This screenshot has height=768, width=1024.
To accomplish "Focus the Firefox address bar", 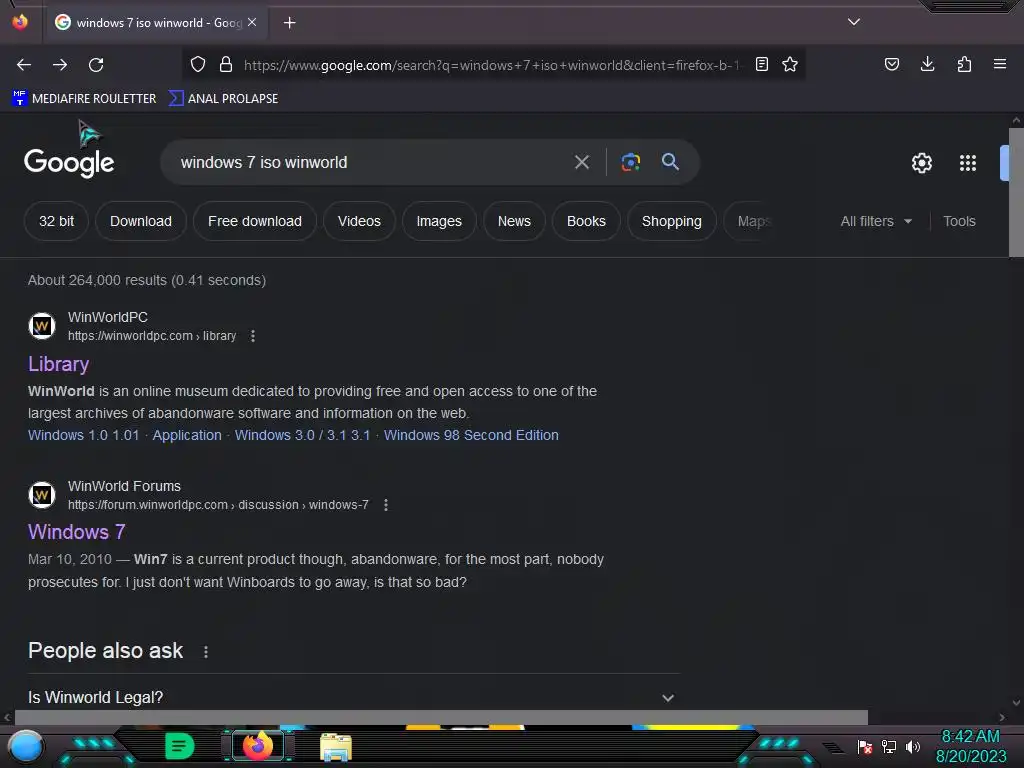I will [x=490, y=65].
